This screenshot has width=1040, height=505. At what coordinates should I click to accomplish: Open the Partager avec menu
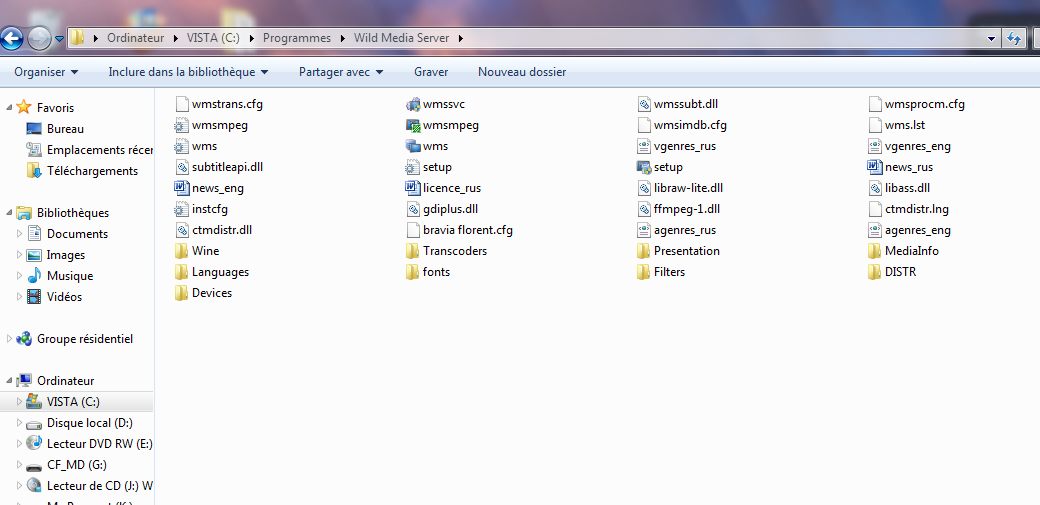point(341,72)
